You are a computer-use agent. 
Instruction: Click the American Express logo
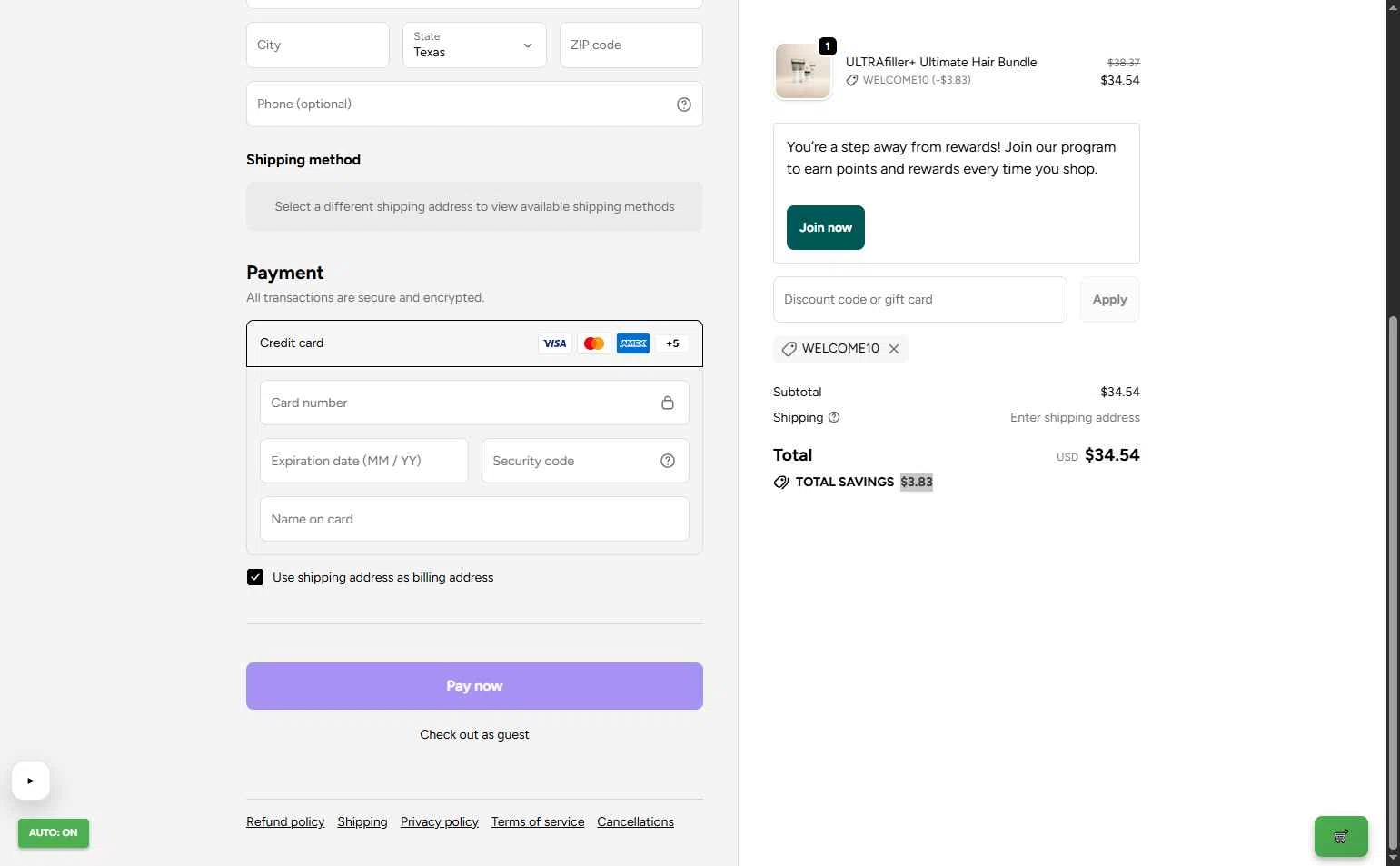[x=633, y=343]
